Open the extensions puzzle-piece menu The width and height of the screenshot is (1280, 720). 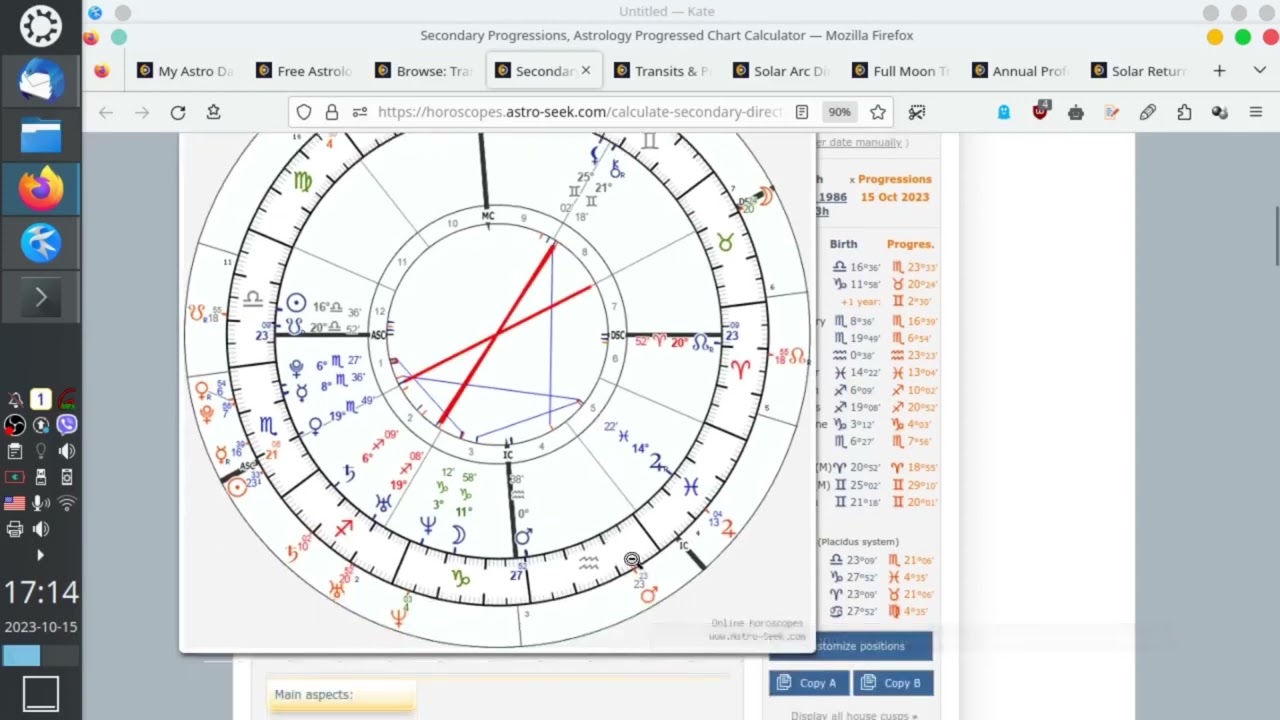(x=1184, y=112)
